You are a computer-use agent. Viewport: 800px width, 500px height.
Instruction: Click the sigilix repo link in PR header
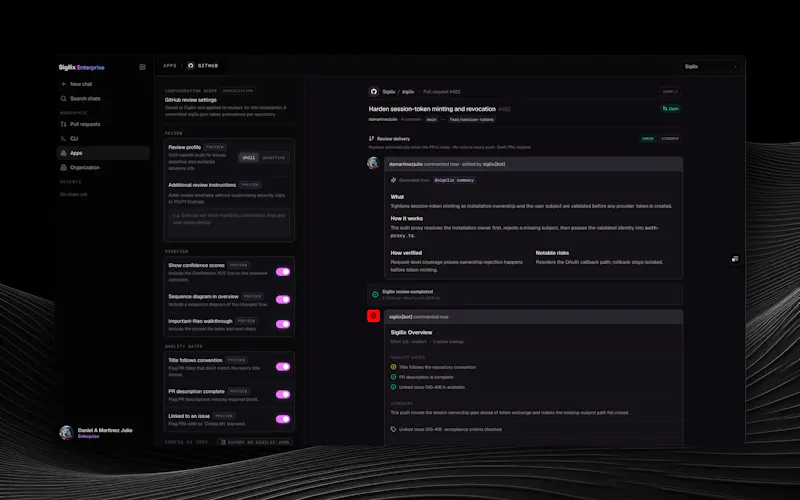[408, 92]
